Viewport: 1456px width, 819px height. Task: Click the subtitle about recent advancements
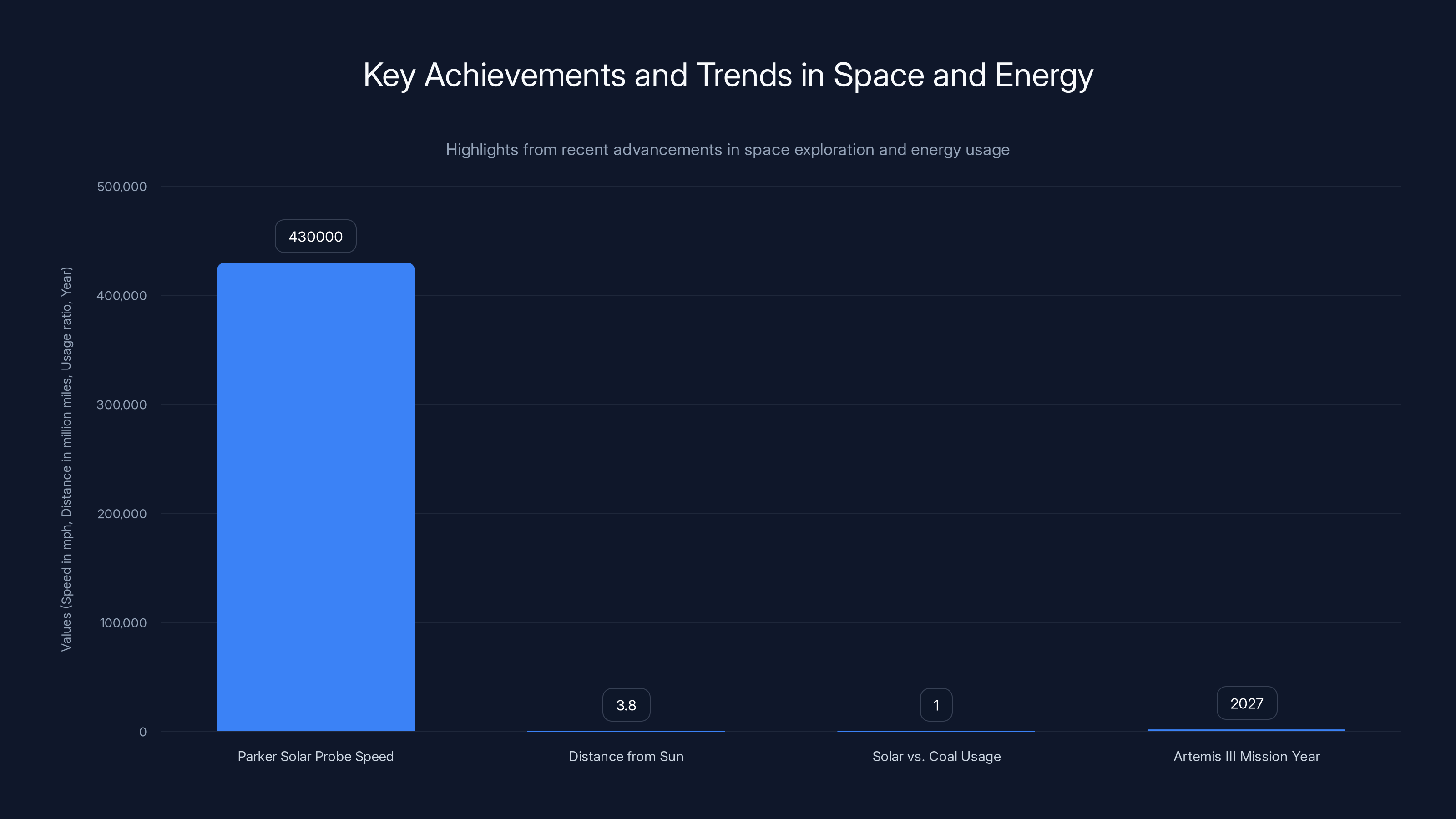coord(728,150)
